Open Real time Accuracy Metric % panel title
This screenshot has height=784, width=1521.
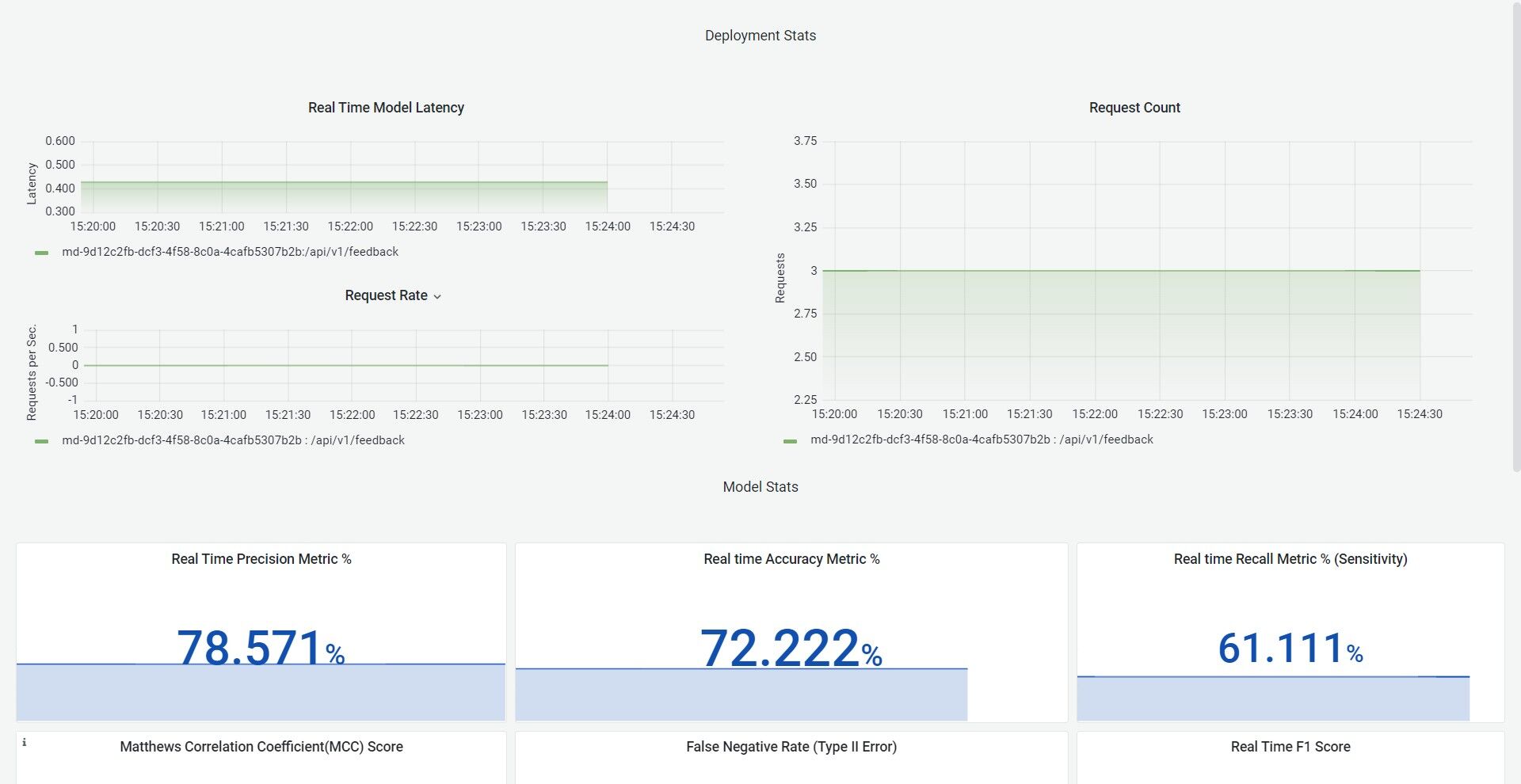pos(791,559)
